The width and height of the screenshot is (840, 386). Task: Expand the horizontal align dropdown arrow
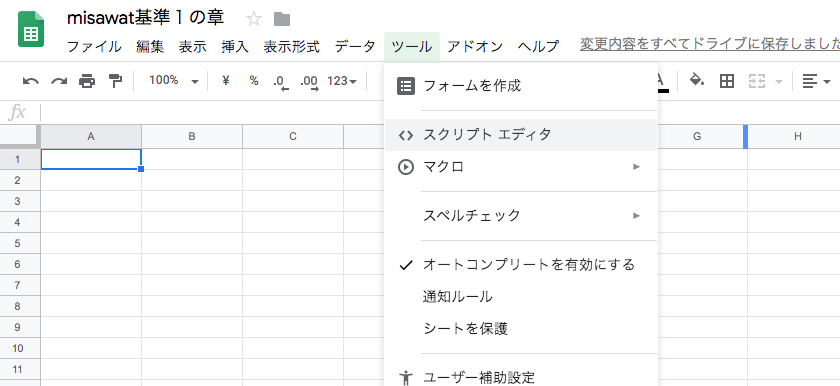tap(827, 82)
